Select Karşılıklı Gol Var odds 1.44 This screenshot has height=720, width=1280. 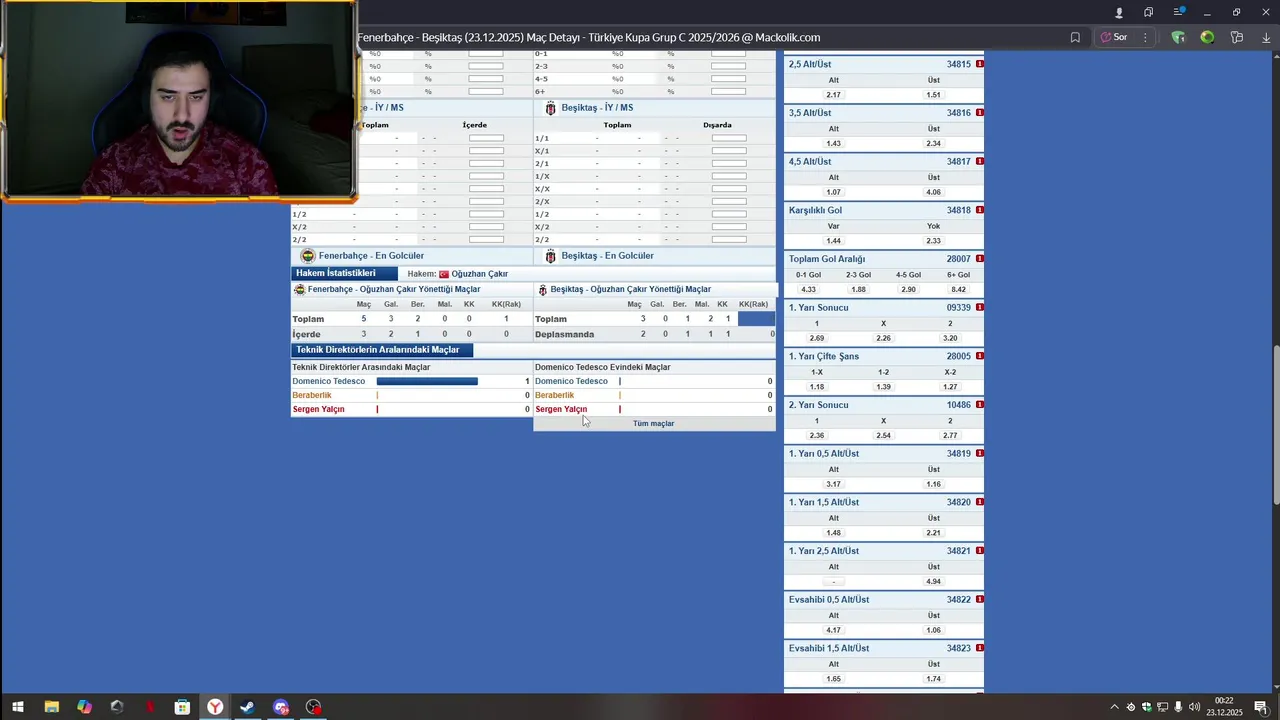point(833,241)
